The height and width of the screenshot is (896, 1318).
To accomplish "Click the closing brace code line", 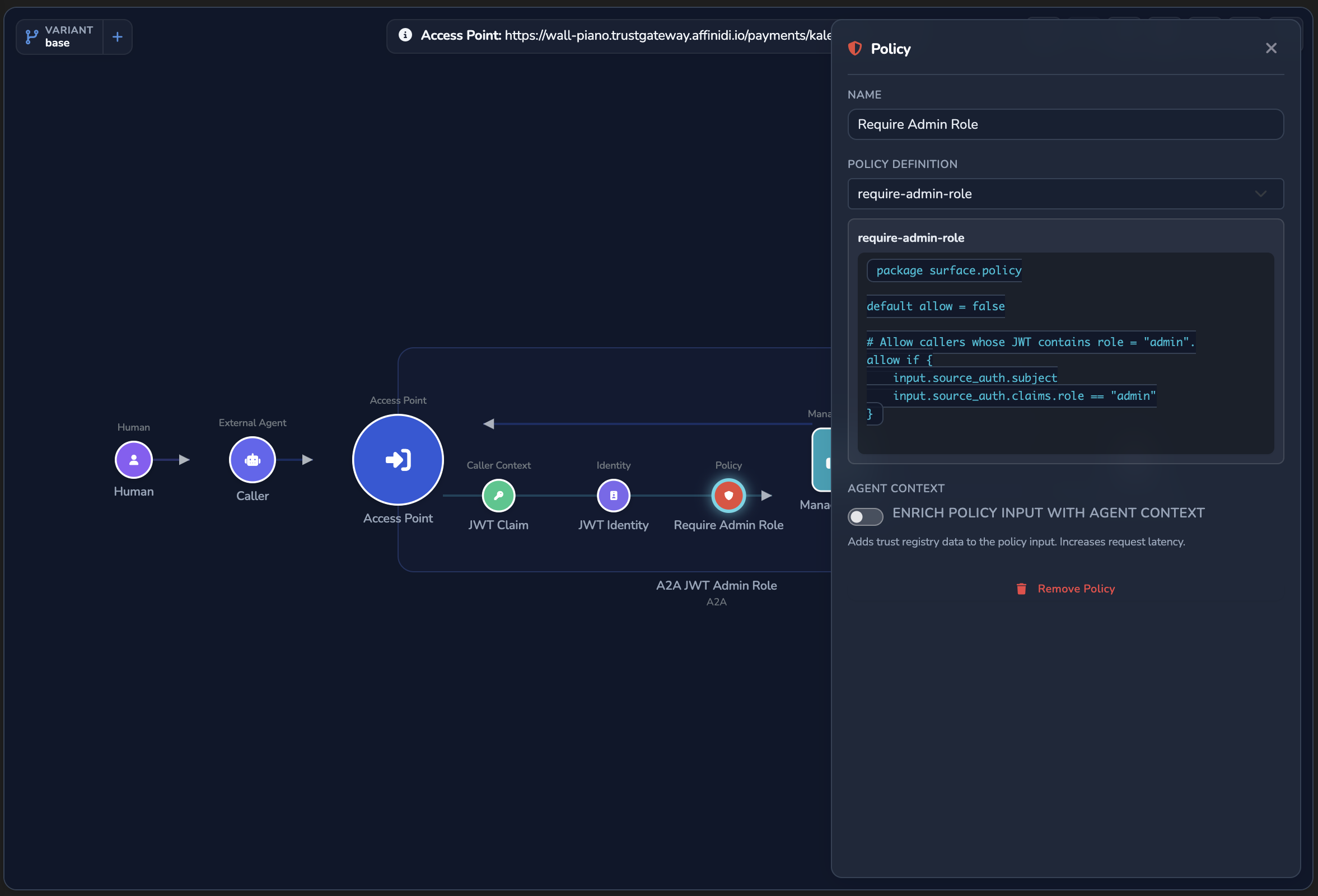I will 870,414.
